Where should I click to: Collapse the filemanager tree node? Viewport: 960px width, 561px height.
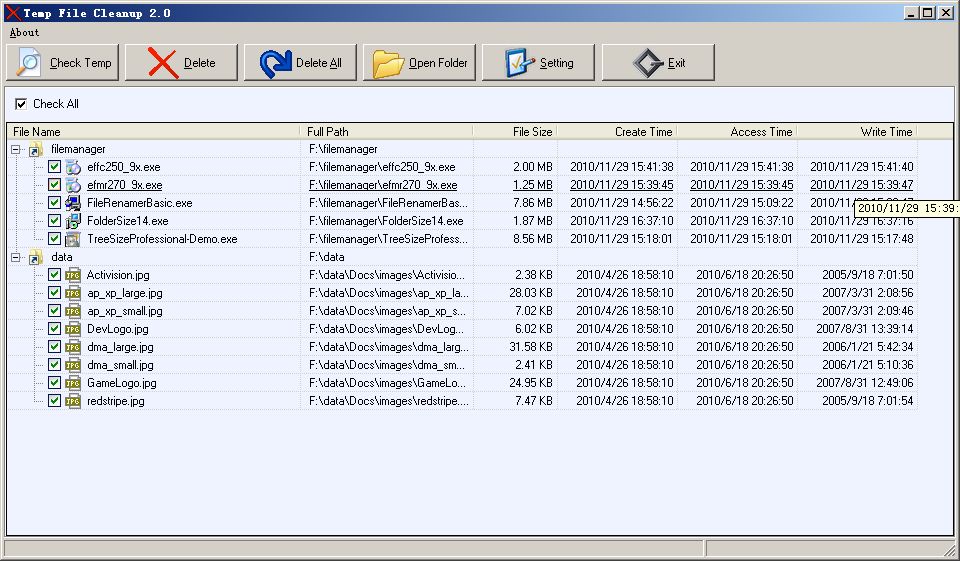coord(17,149)
